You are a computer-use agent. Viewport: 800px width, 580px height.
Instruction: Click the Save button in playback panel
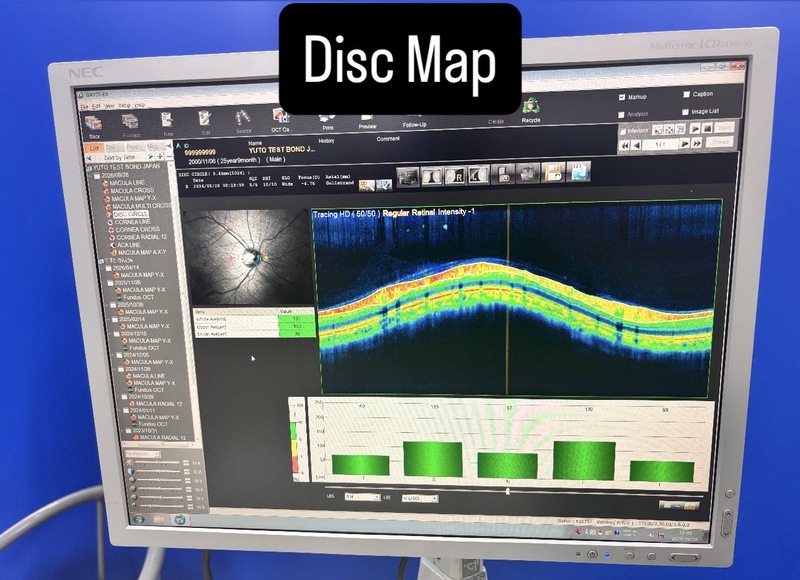click(x=724, y=128)
